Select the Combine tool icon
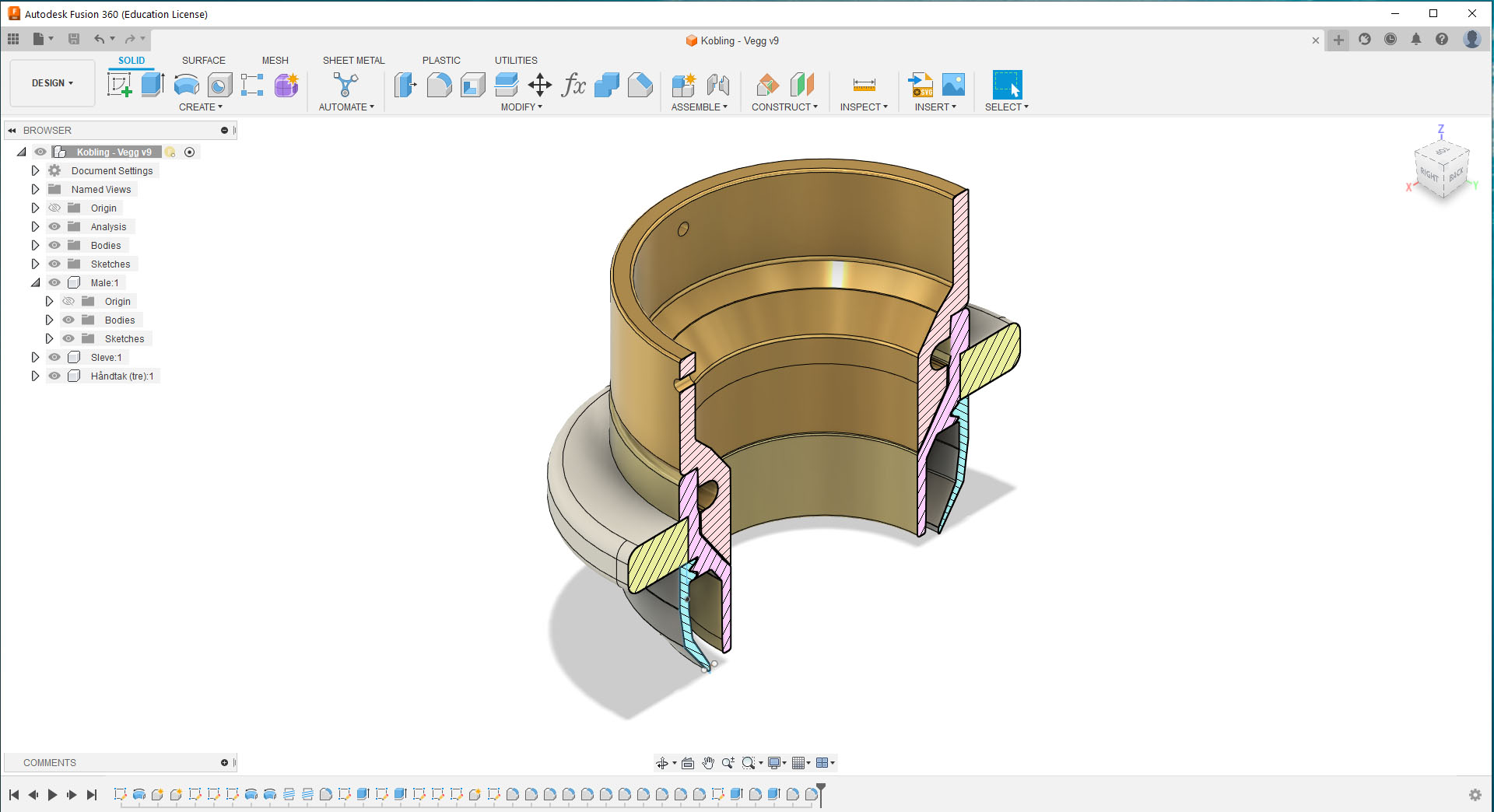This screenshot has height=812, width=1494. (607, 85)
